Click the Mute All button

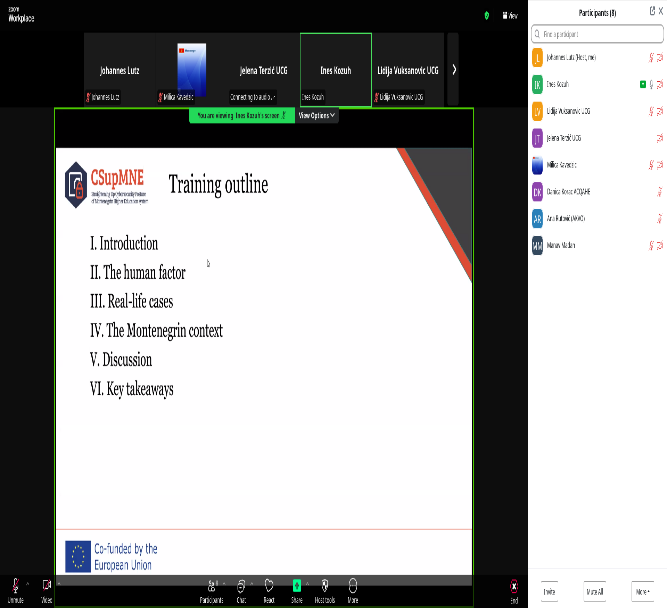pos(594,591)
